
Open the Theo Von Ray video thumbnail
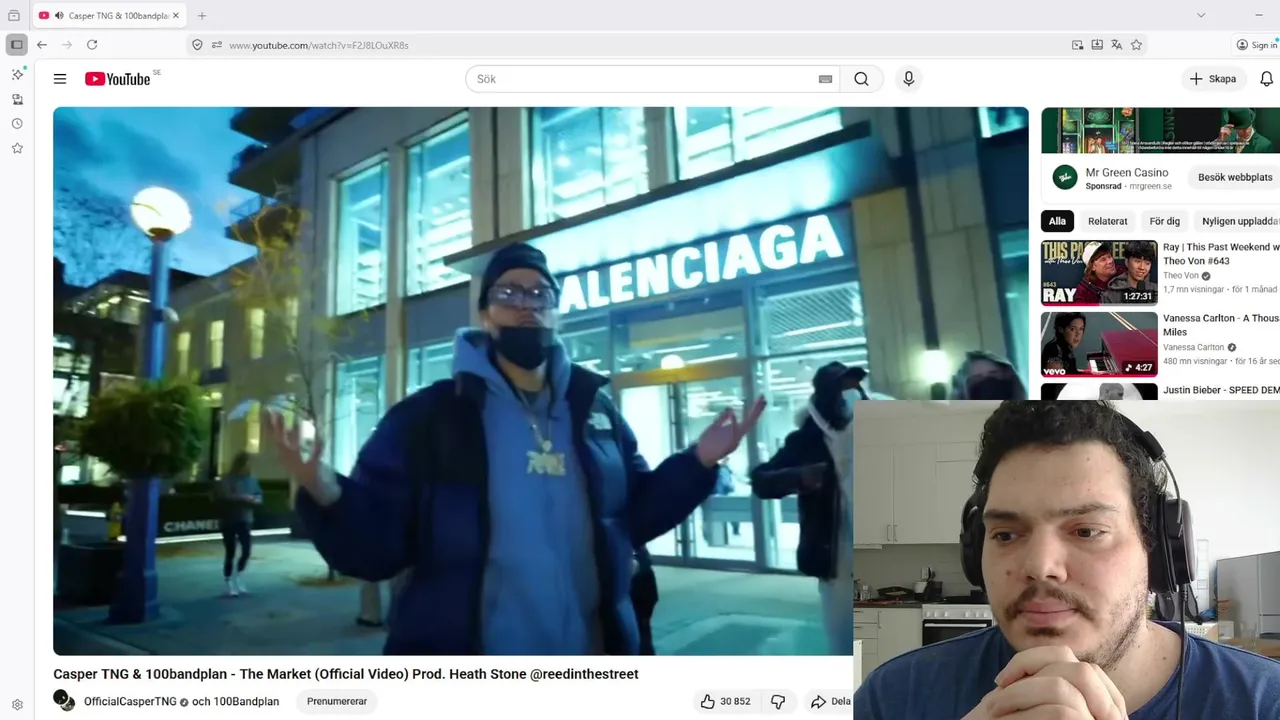[x=1099, y=272]
